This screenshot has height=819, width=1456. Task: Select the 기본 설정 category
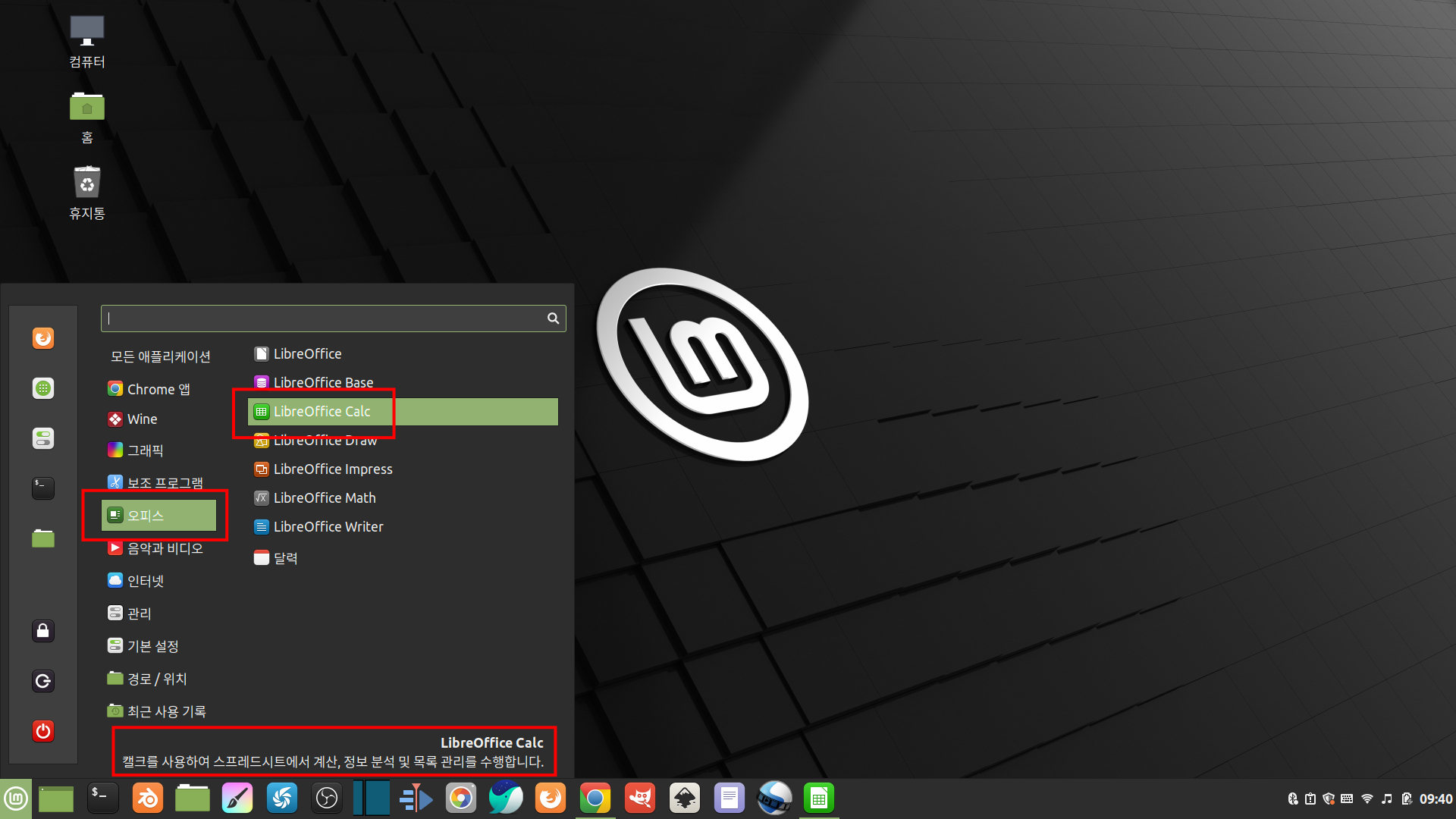point(159,646)
